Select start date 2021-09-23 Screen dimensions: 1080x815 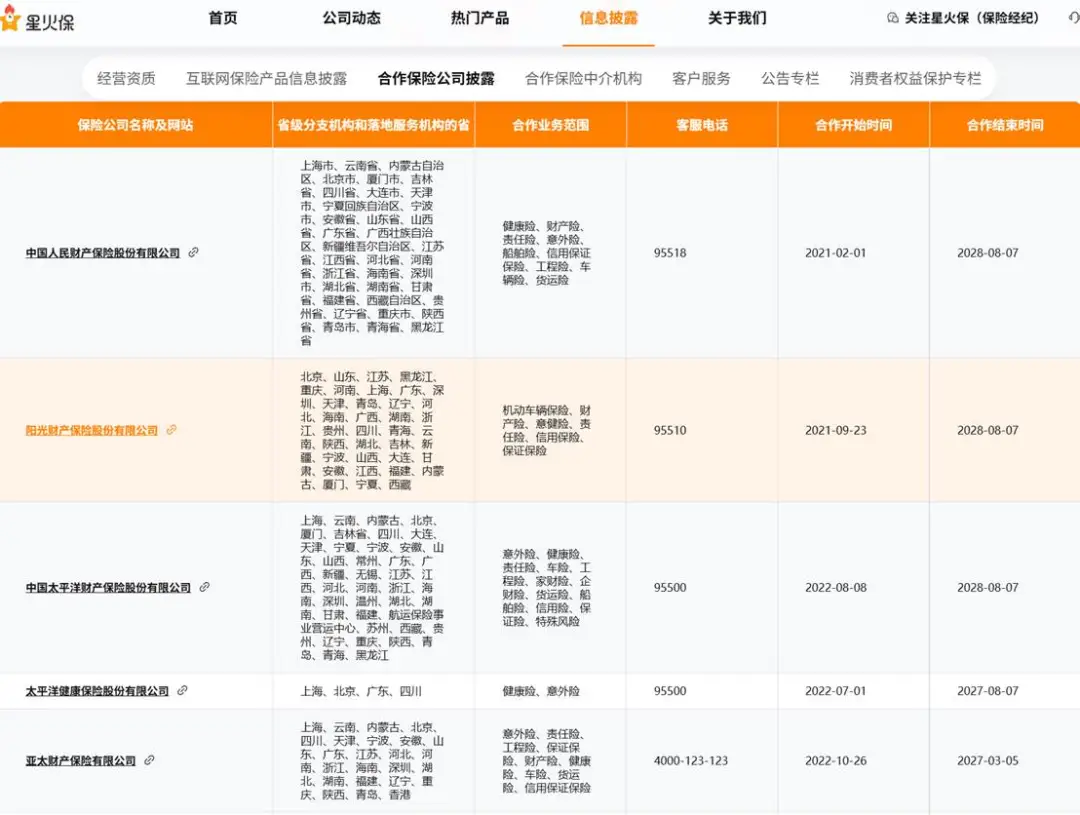(835, 430)
